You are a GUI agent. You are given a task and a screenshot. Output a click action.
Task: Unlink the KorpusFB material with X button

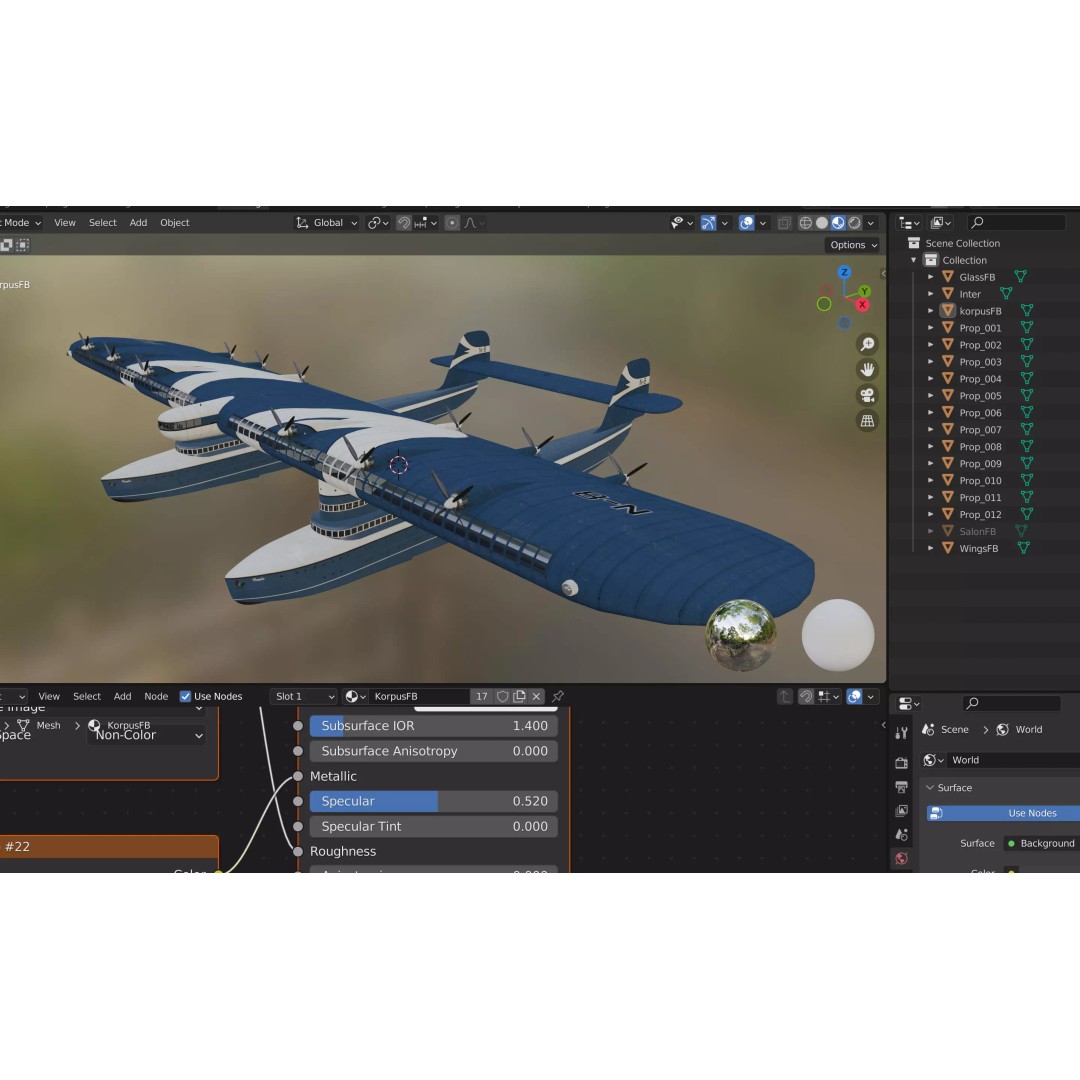pyautogui.click(x=536, y=696)
